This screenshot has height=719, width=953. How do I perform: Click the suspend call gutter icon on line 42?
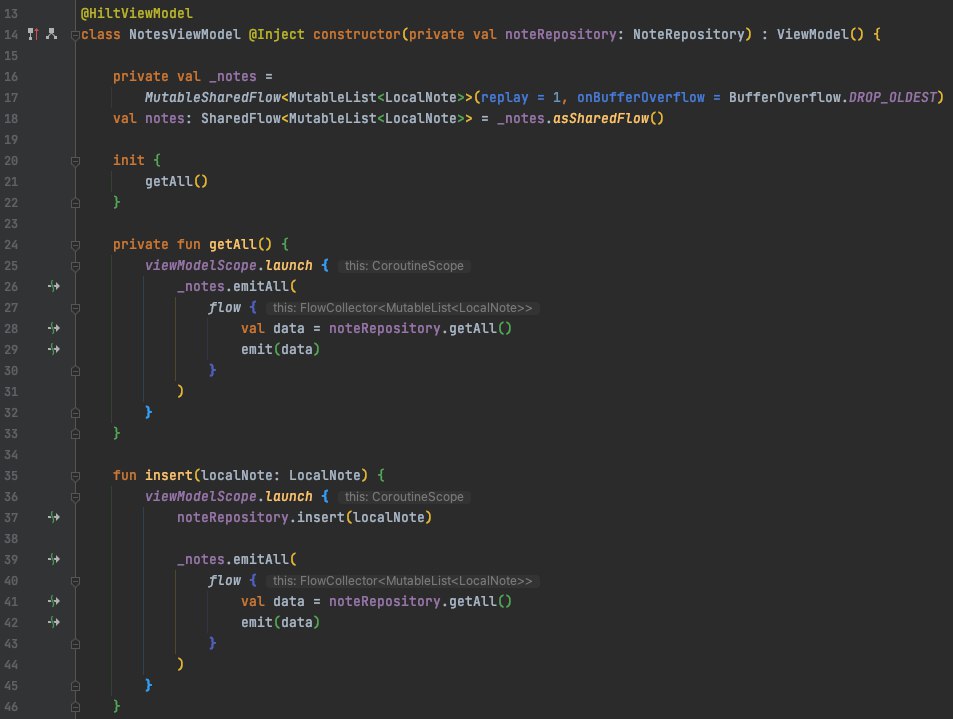[53, 622]
